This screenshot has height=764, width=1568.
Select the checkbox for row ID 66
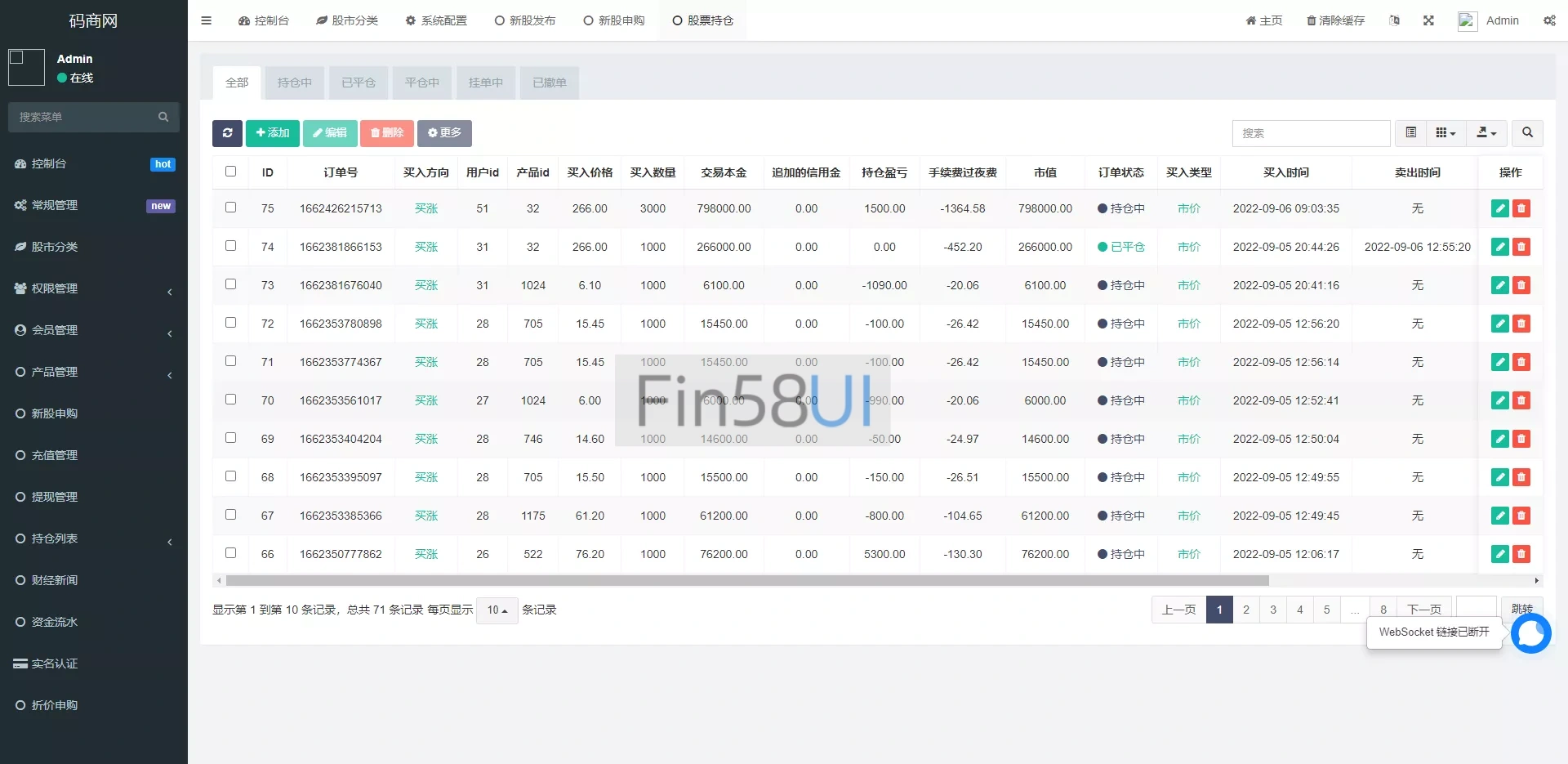pos(230,553)
